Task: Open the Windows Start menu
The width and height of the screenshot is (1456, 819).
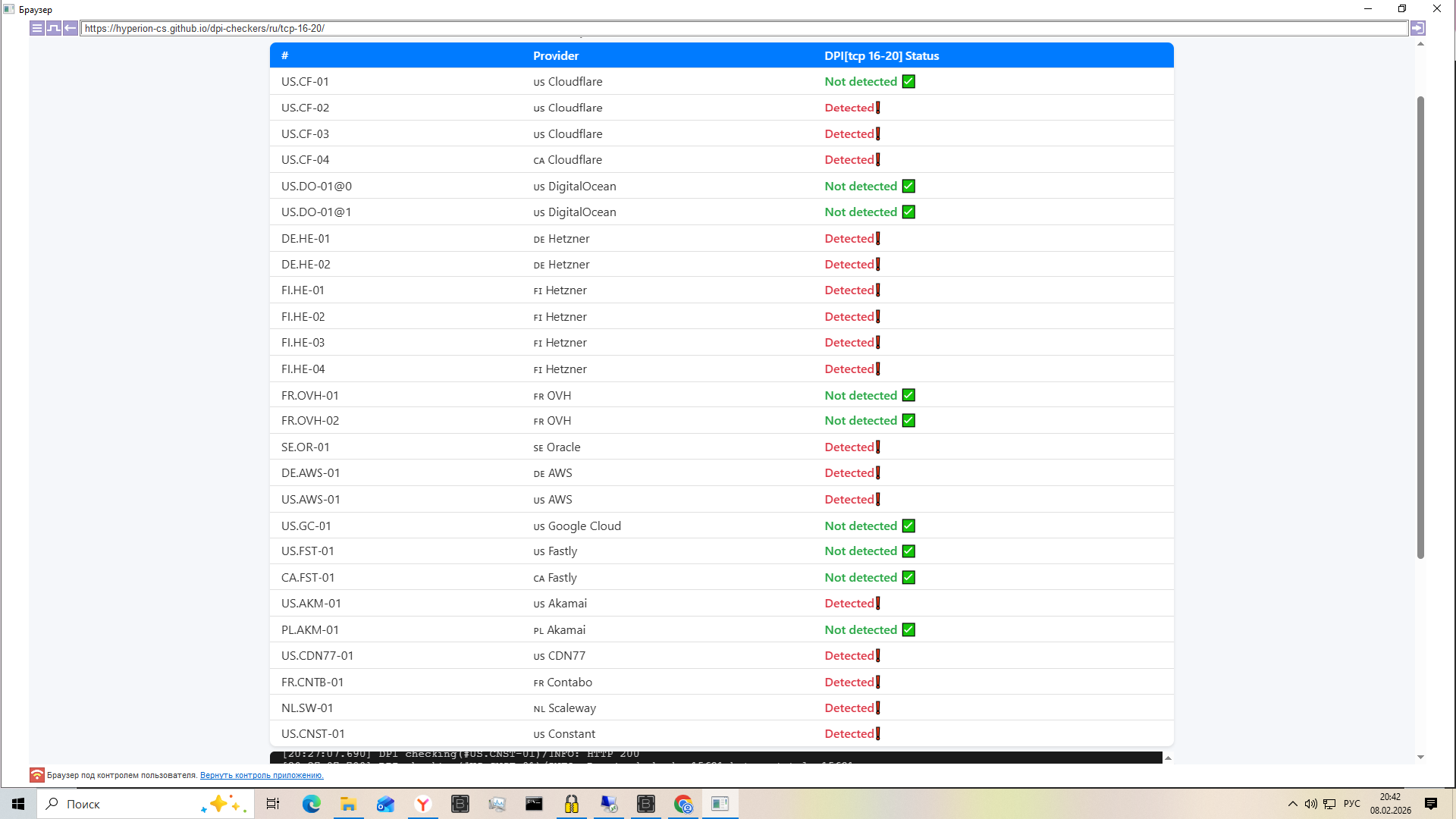Action: pos(18,804)
